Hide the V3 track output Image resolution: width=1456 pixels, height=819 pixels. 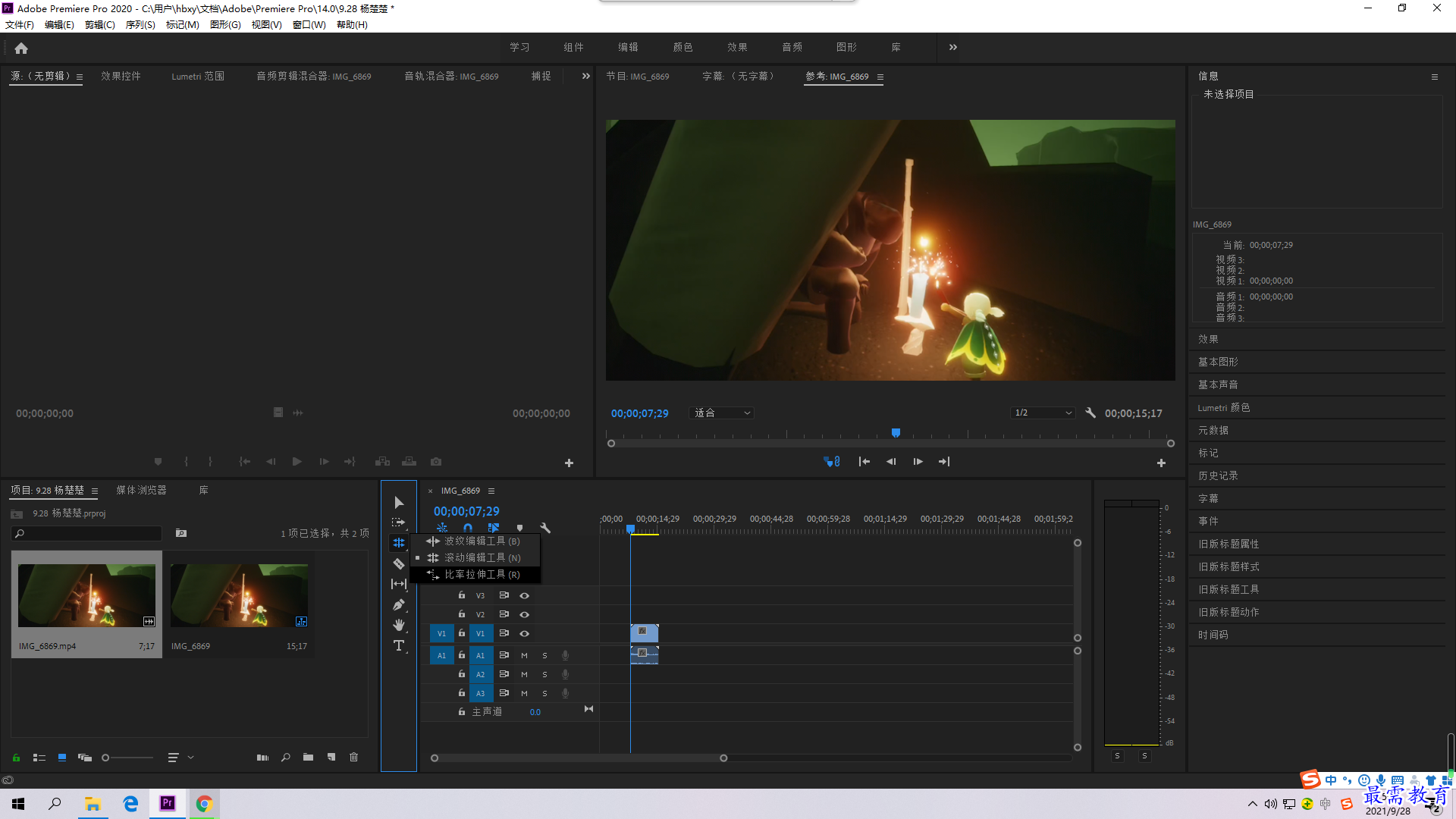tap(524, 595)
